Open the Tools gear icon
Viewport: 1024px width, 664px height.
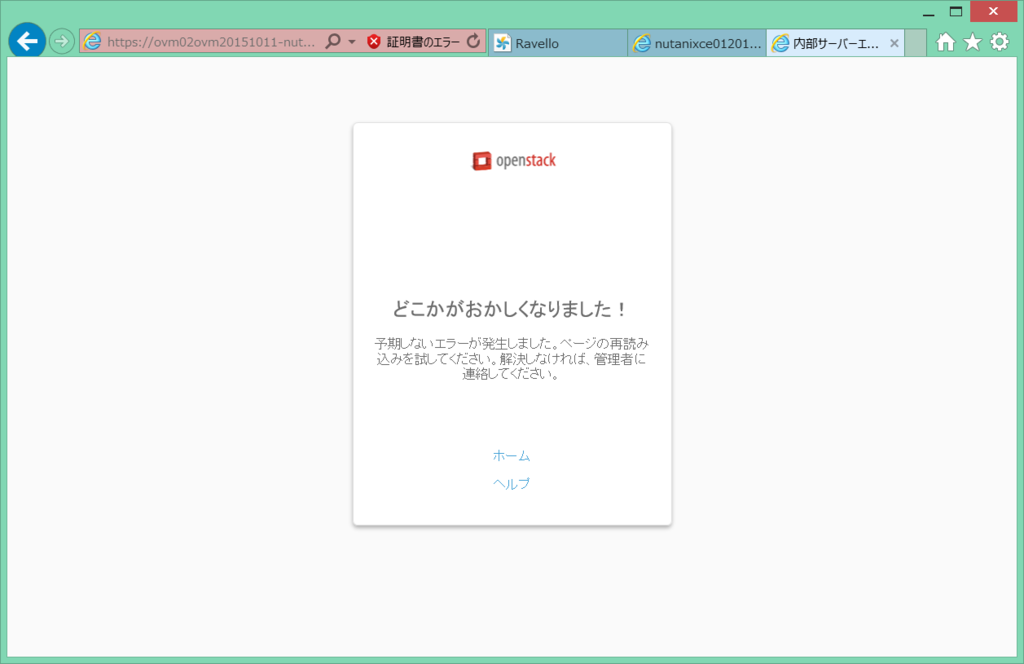tap(999, 42)
